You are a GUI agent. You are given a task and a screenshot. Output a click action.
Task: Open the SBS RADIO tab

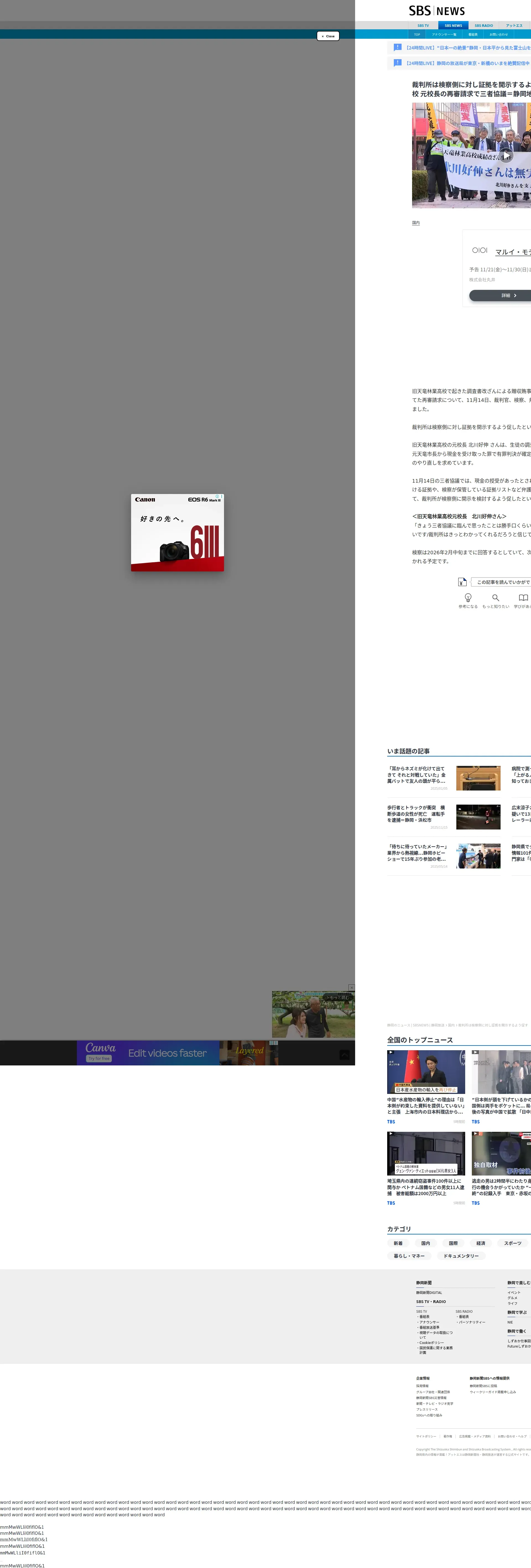[483, 25]
